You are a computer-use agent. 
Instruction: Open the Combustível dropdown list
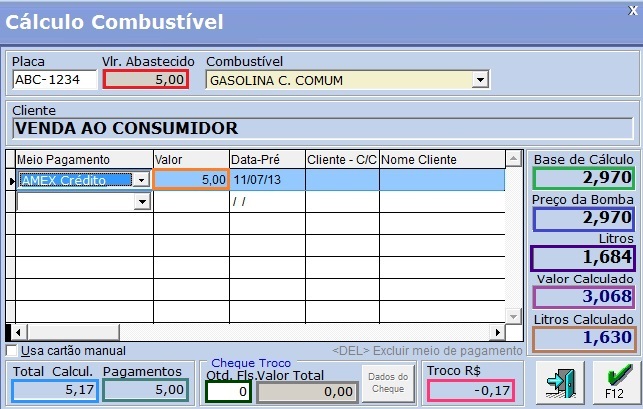[x=479, y=80]
